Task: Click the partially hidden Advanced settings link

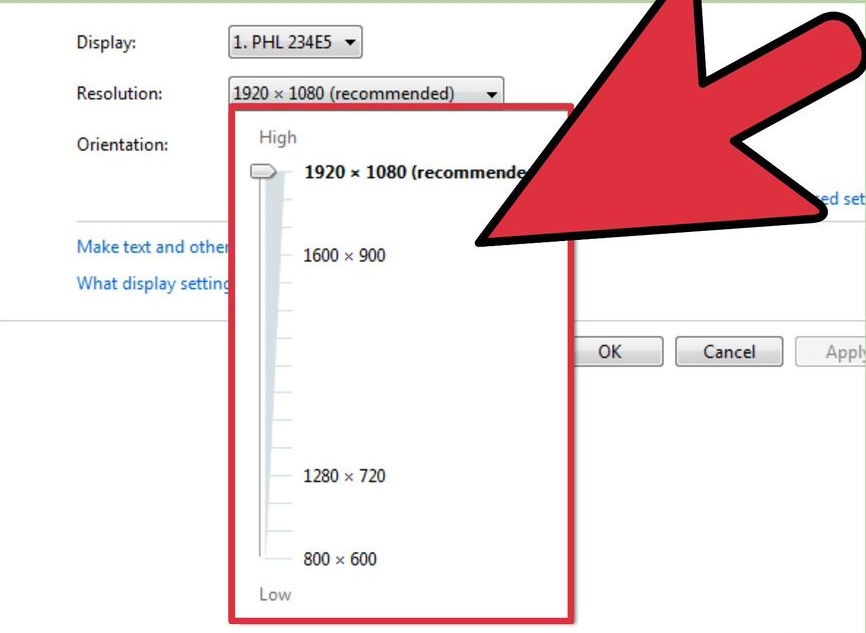Action: (840, 199)
